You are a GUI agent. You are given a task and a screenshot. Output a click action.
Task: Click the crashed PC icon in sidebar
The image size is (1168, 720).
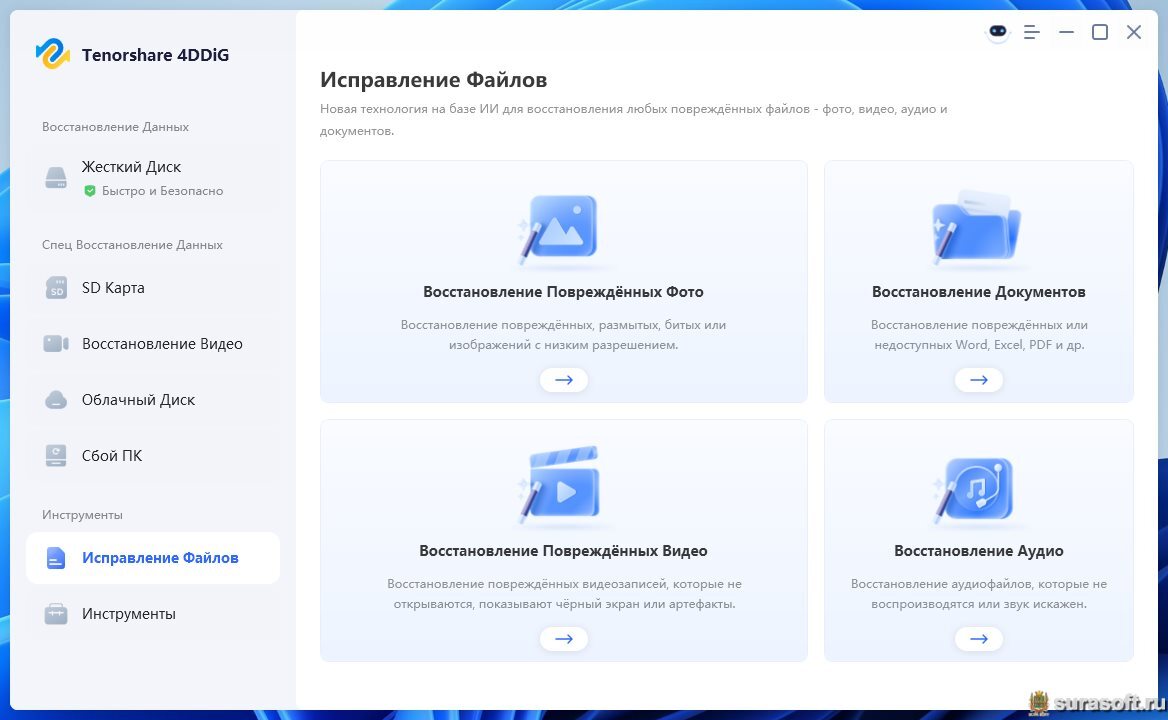coord(56,456)
